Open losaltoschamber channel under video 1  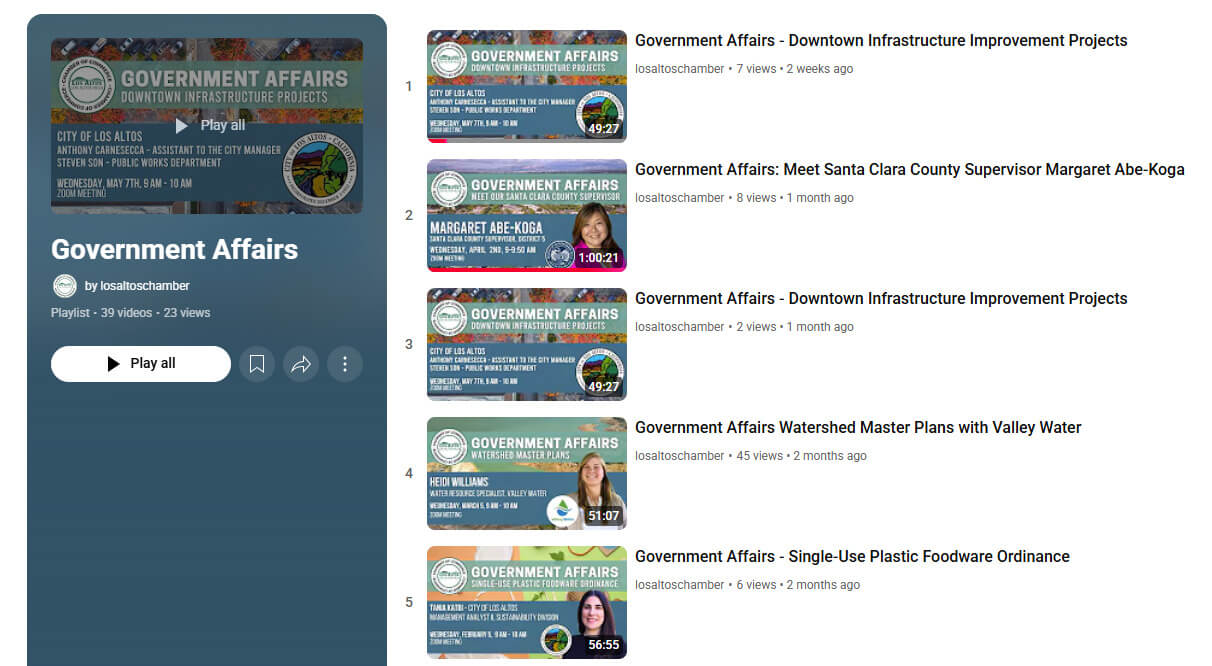pyautogui.click(x=679, y=69)
